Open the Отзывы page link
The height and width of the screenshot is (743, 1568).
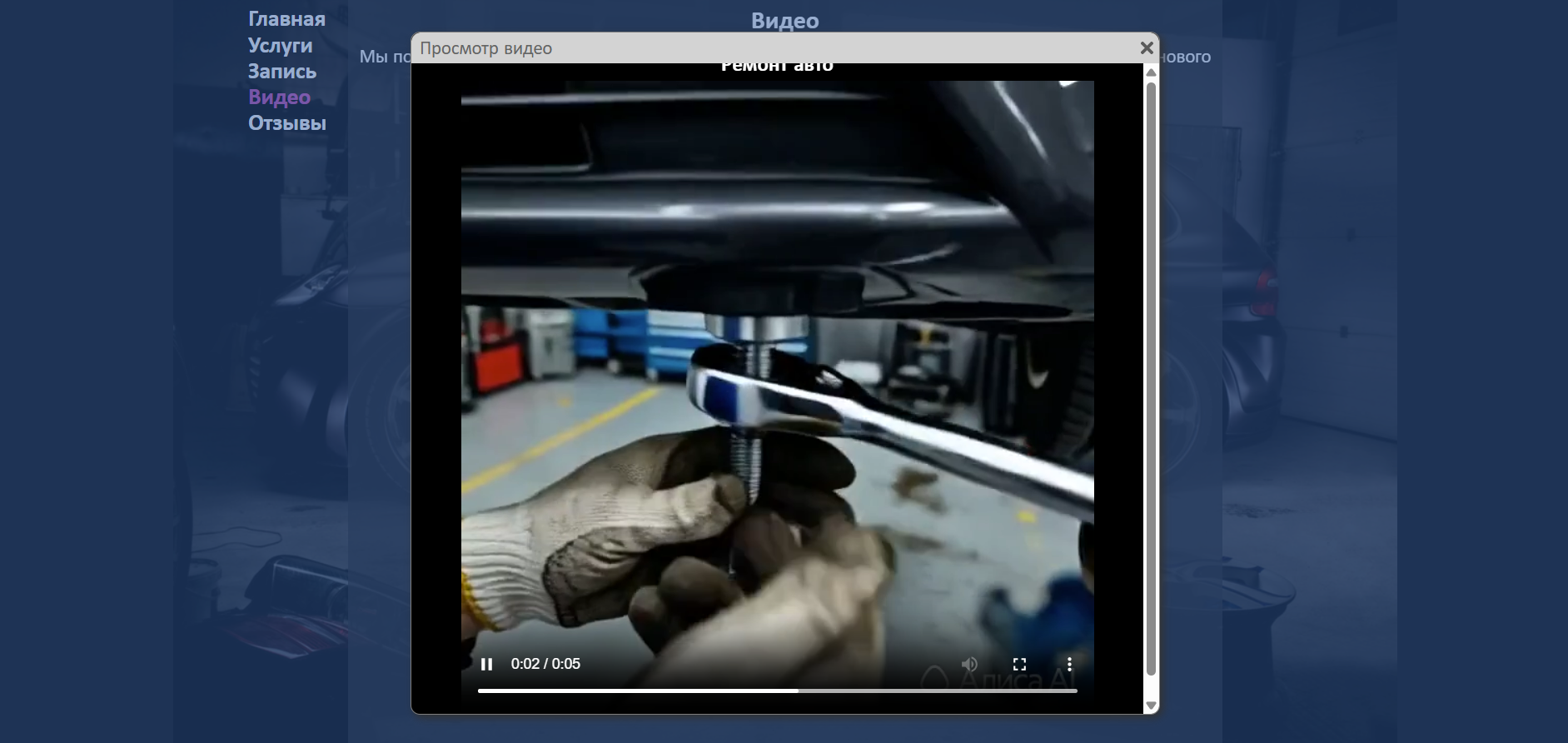click(x=287, y=123)
